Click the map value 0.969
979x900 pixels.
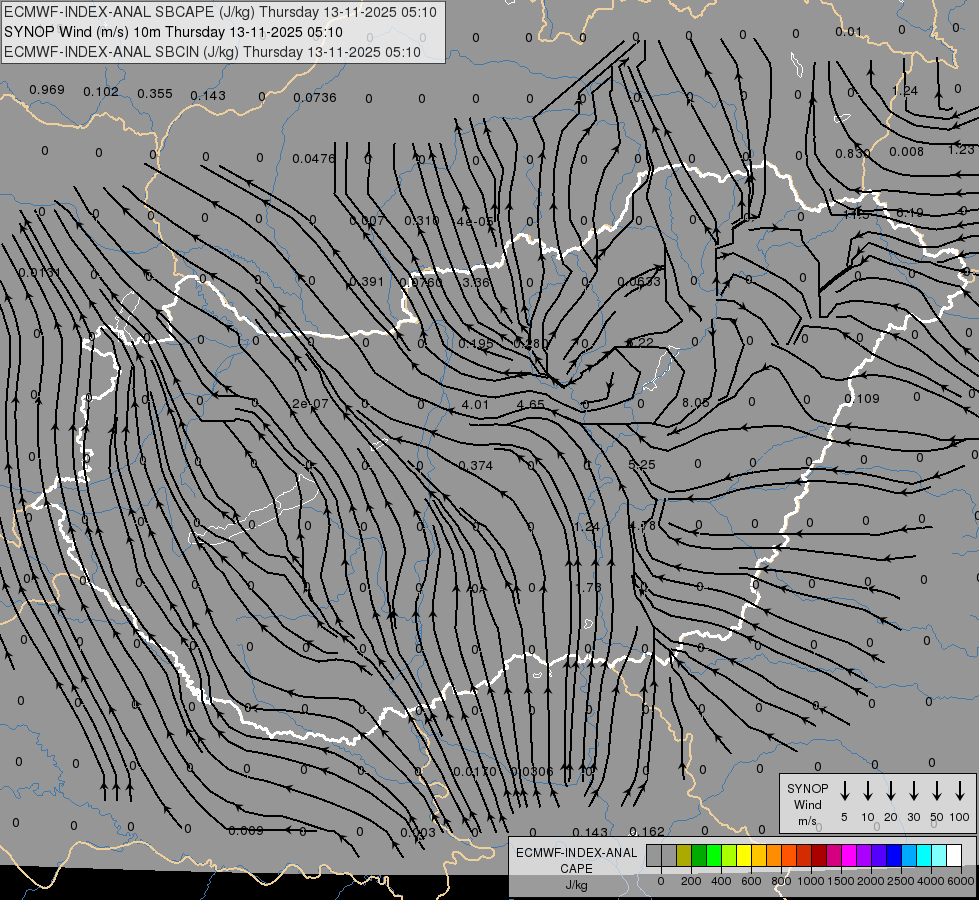(47, 90)
